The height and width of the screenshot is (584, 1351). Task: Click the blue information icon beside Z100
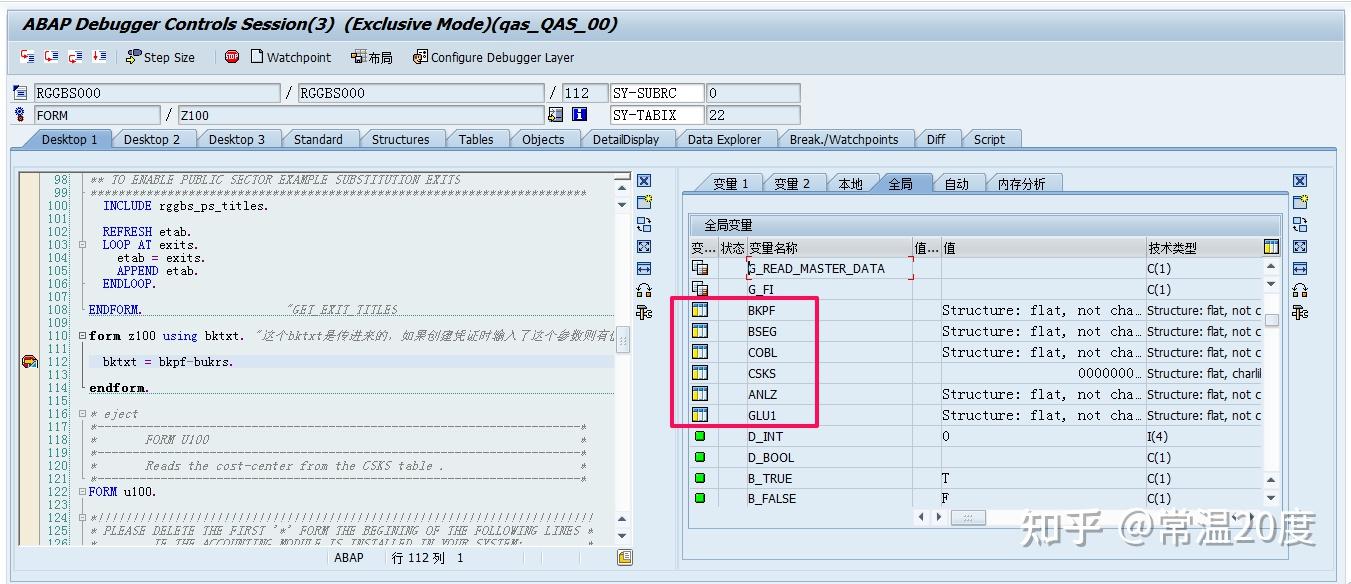point(579,115)
